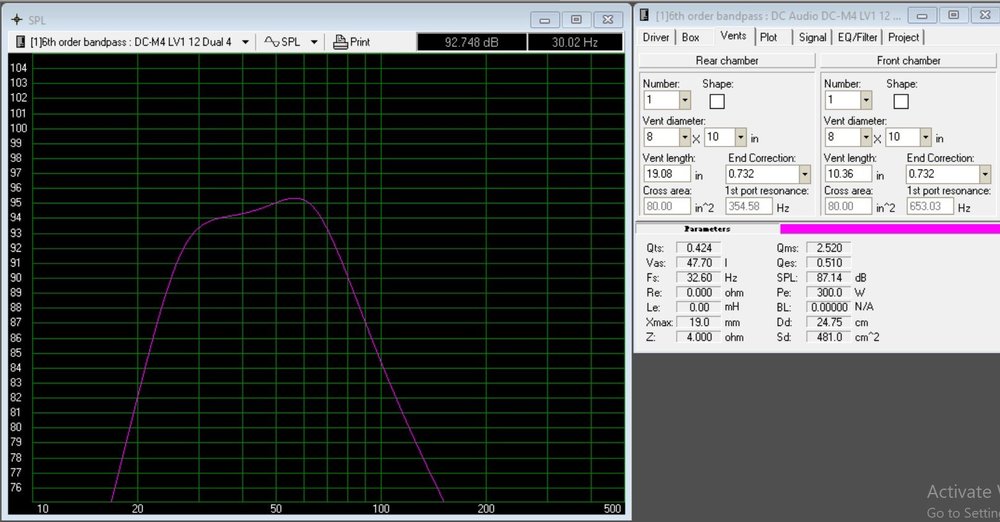
Task: Click the peak of the magenta SPL curve
Action: (x=295, y=198)
